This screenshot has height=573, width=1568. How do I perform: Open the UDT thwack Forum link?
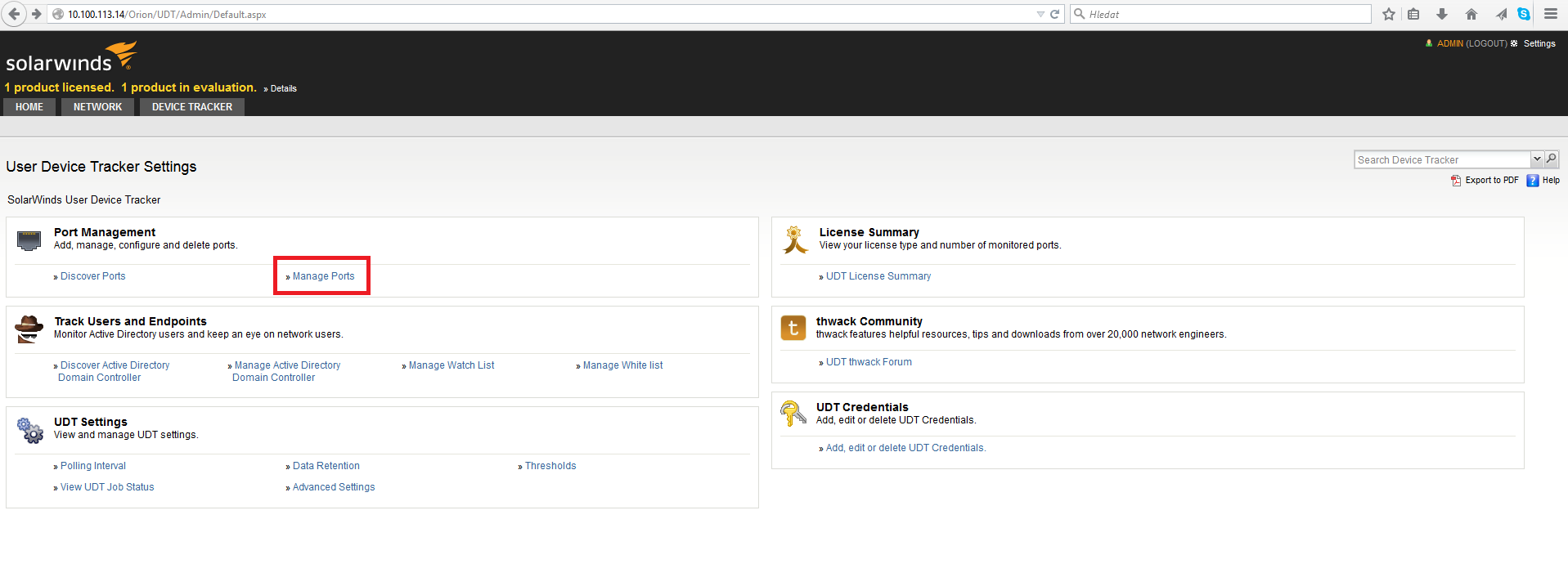click(869, 362)
